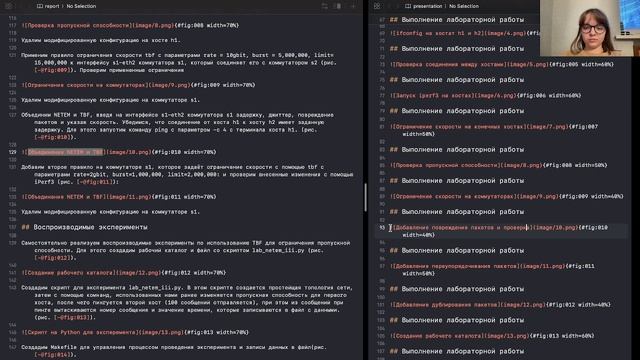Click the report file icon in breadcrumb
Image resolution: width=640 pixels, height=360 pixels.
(40, 6)
